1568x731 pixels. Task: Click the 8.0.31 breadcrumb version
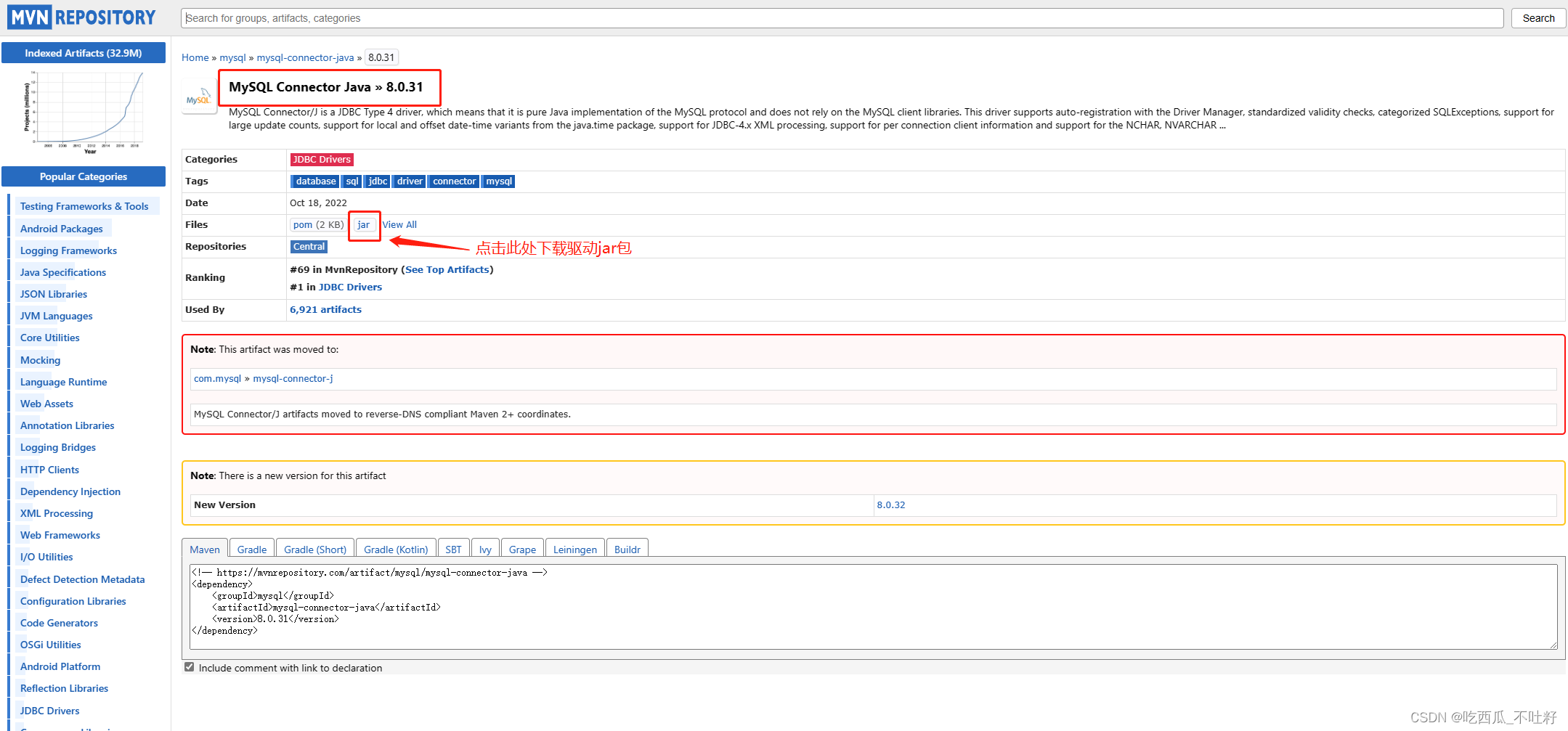[381, 57]
